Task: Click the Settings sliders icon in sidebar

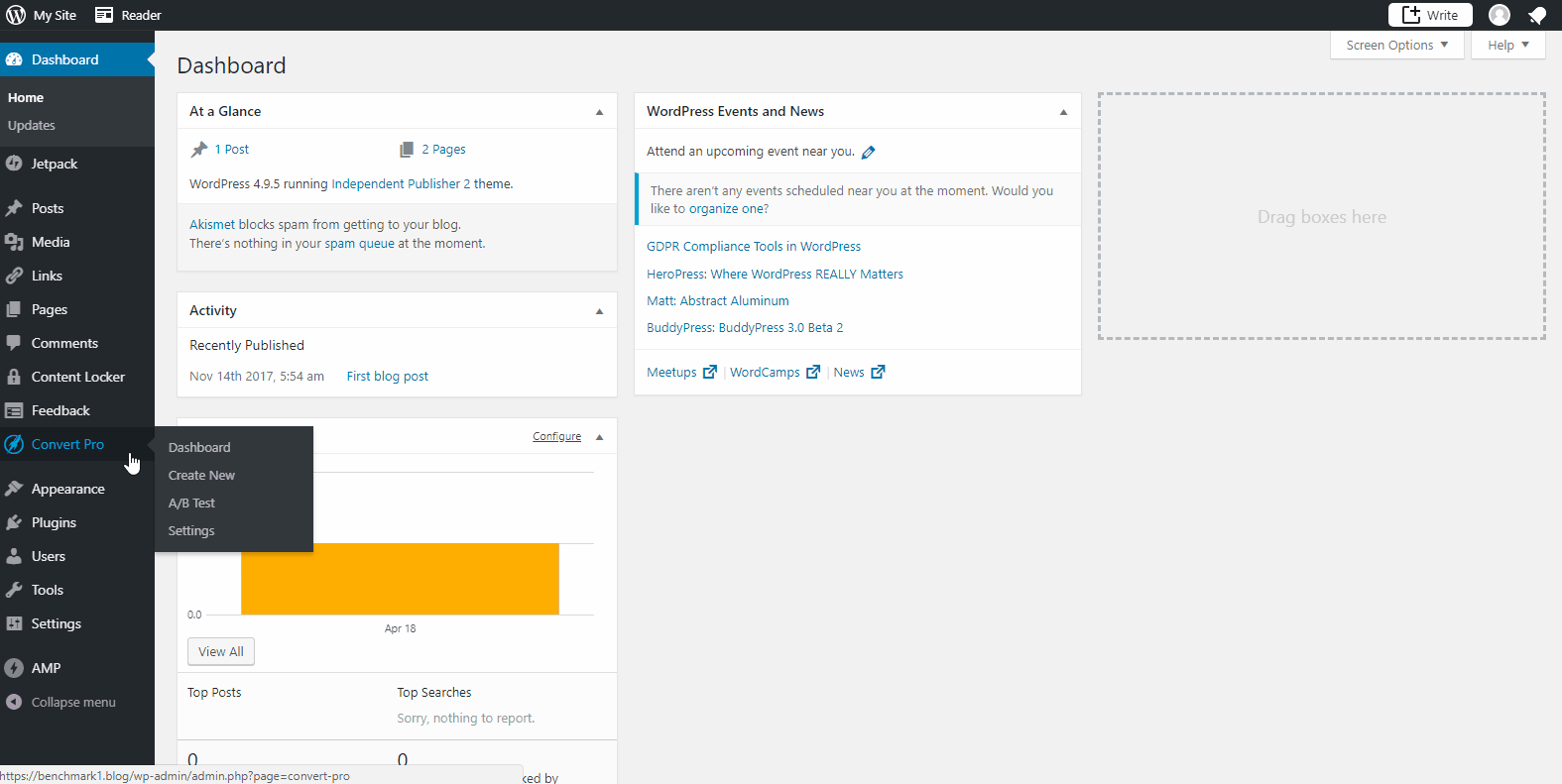Action: click(x=14, y=623)
